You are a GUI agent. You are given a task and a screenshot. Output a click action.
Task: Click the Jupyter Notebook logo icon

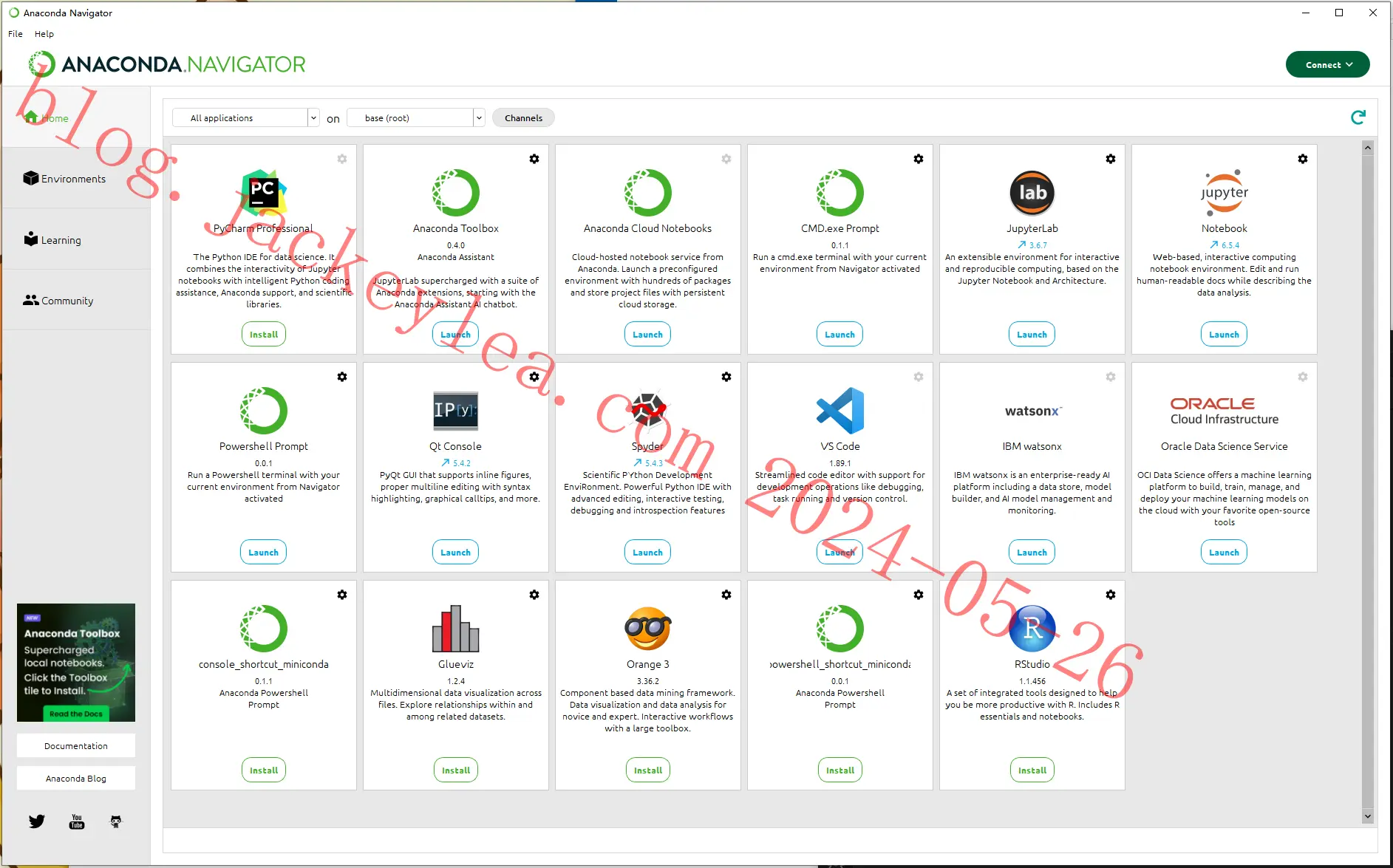tap(1225, 192)
